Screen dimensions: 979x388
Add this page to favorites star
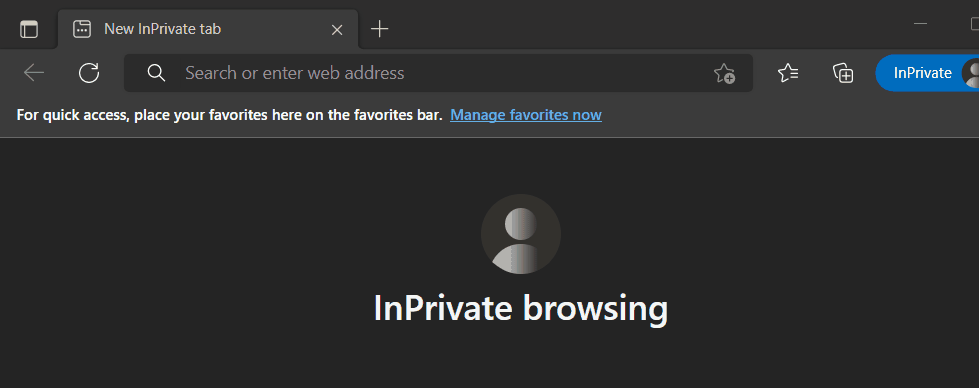tap(724, 73)
